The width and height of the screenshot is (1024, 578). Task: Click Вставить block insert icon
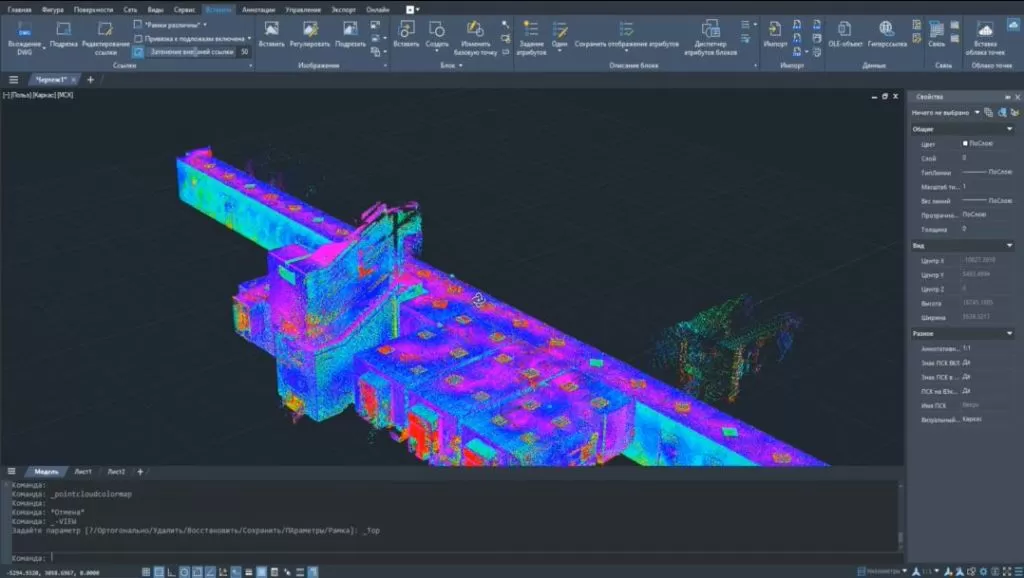click(406, 29)
